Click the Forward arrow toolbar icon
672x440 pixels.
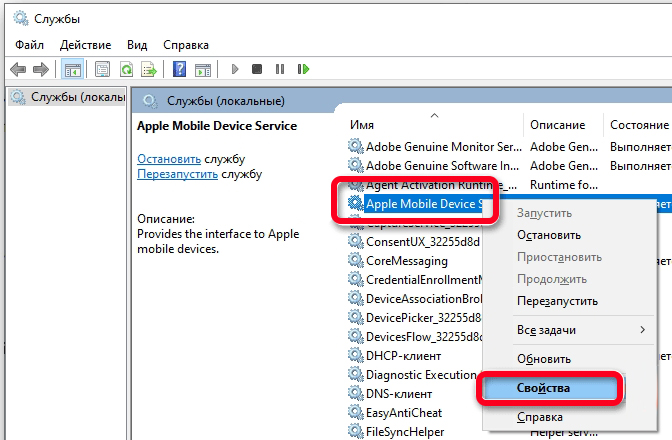pyautogui.click(x=41, y=69)
